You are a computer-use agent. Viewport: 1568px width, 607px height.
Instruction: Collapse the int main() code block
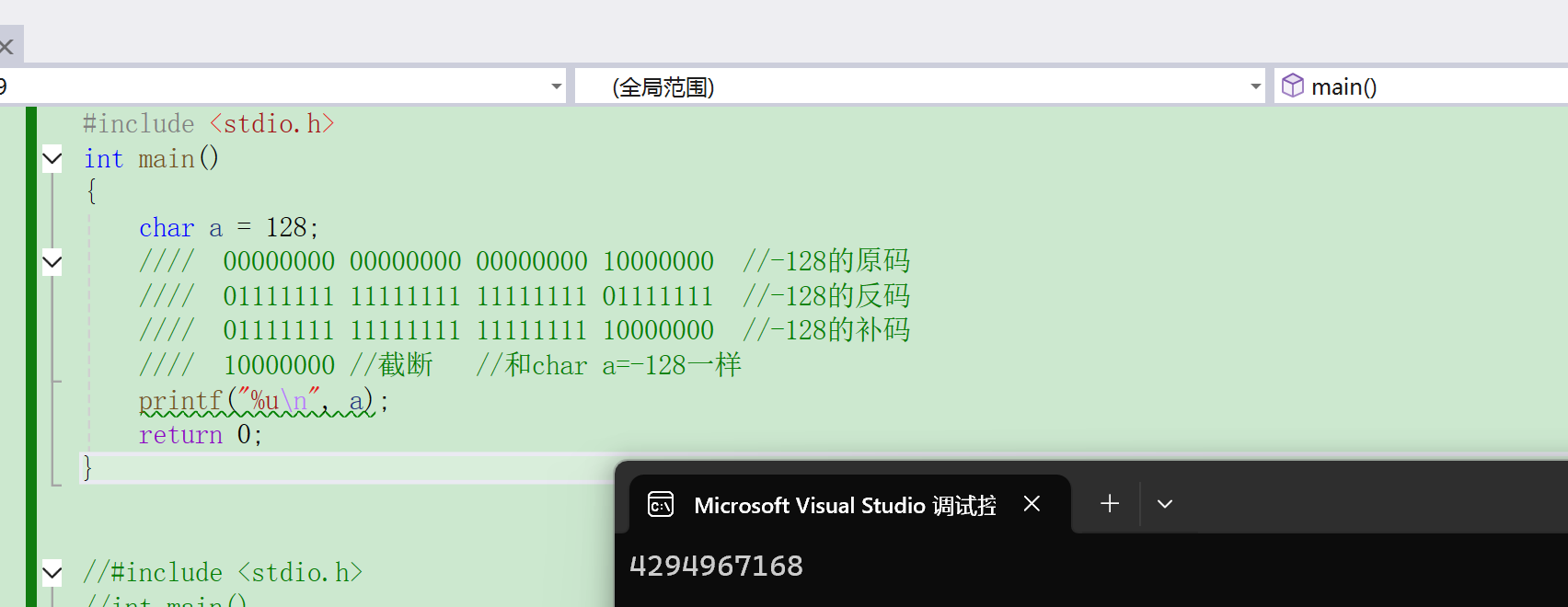tap(52, 159)
